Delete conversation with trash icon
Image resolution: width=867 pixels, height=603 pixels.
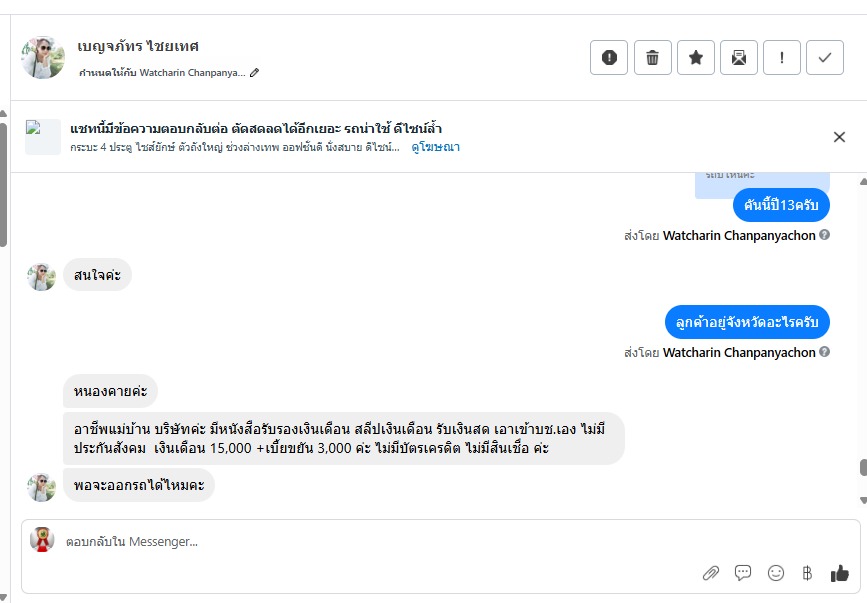652,57
